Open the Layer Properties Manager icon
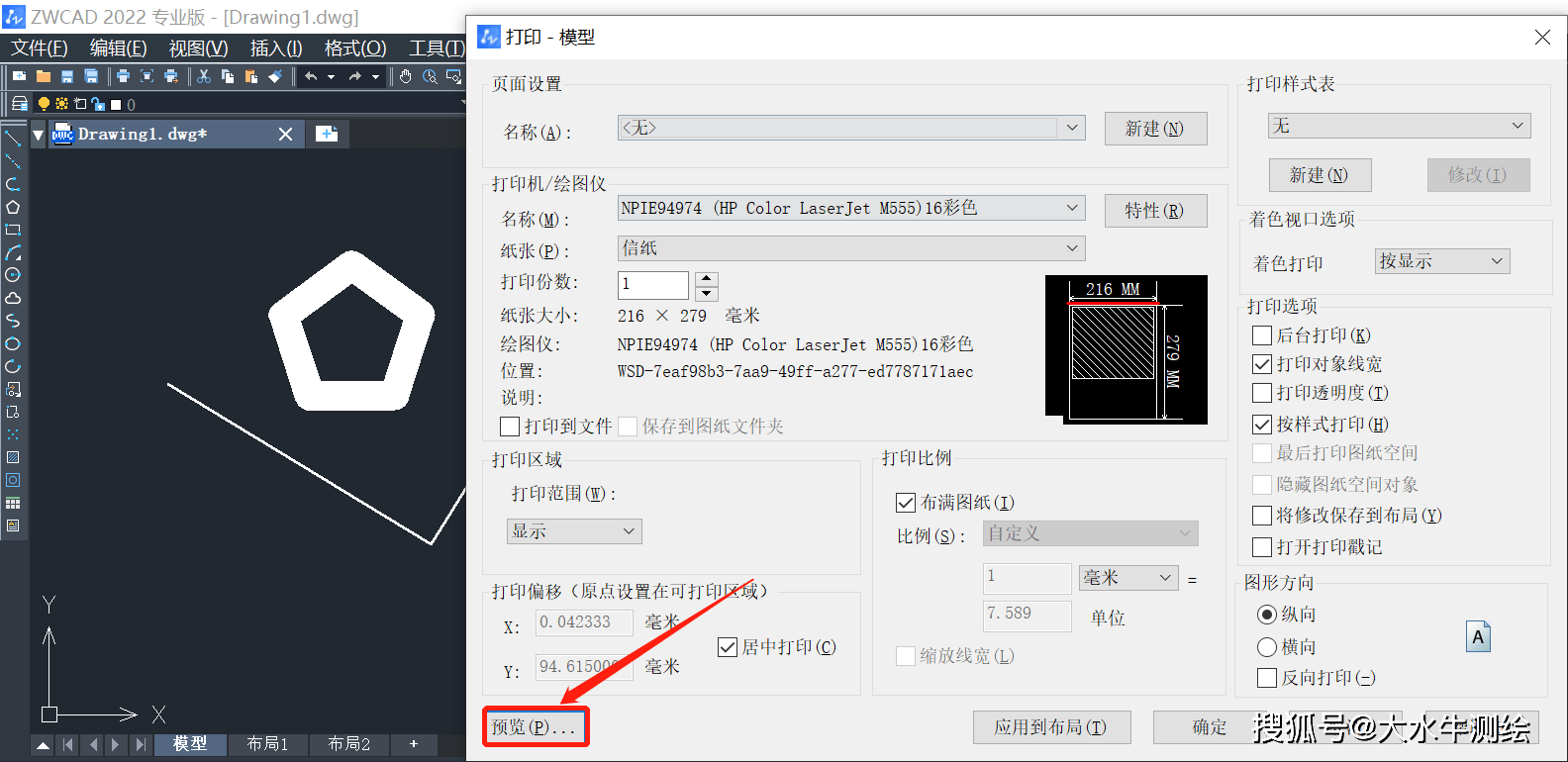The height and width of the screenshot is (762, 1568). [x=19, y=103]
